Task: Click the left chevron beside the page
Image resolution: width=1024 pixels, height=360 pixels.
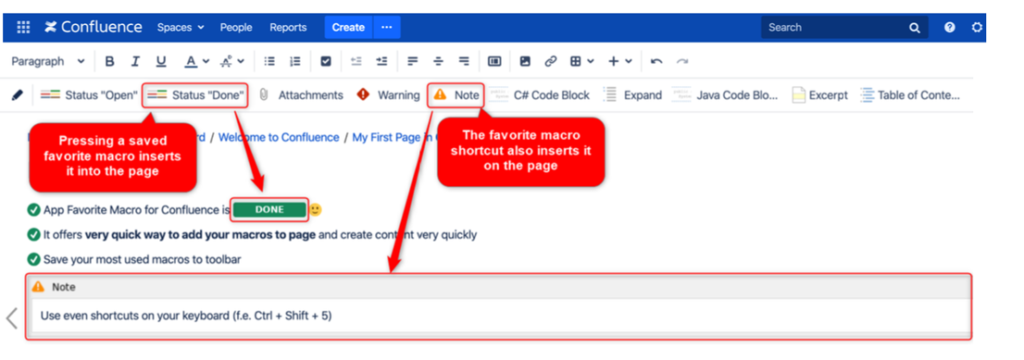Action: 12,318
